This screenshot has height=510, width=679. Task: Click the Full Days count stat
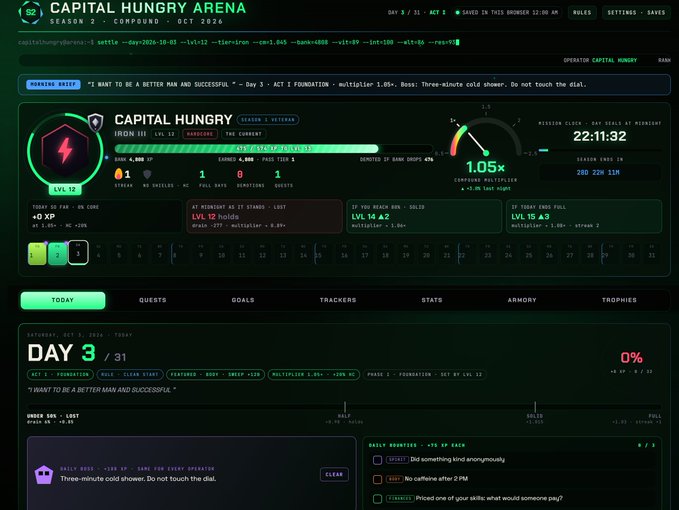(202, 174)
